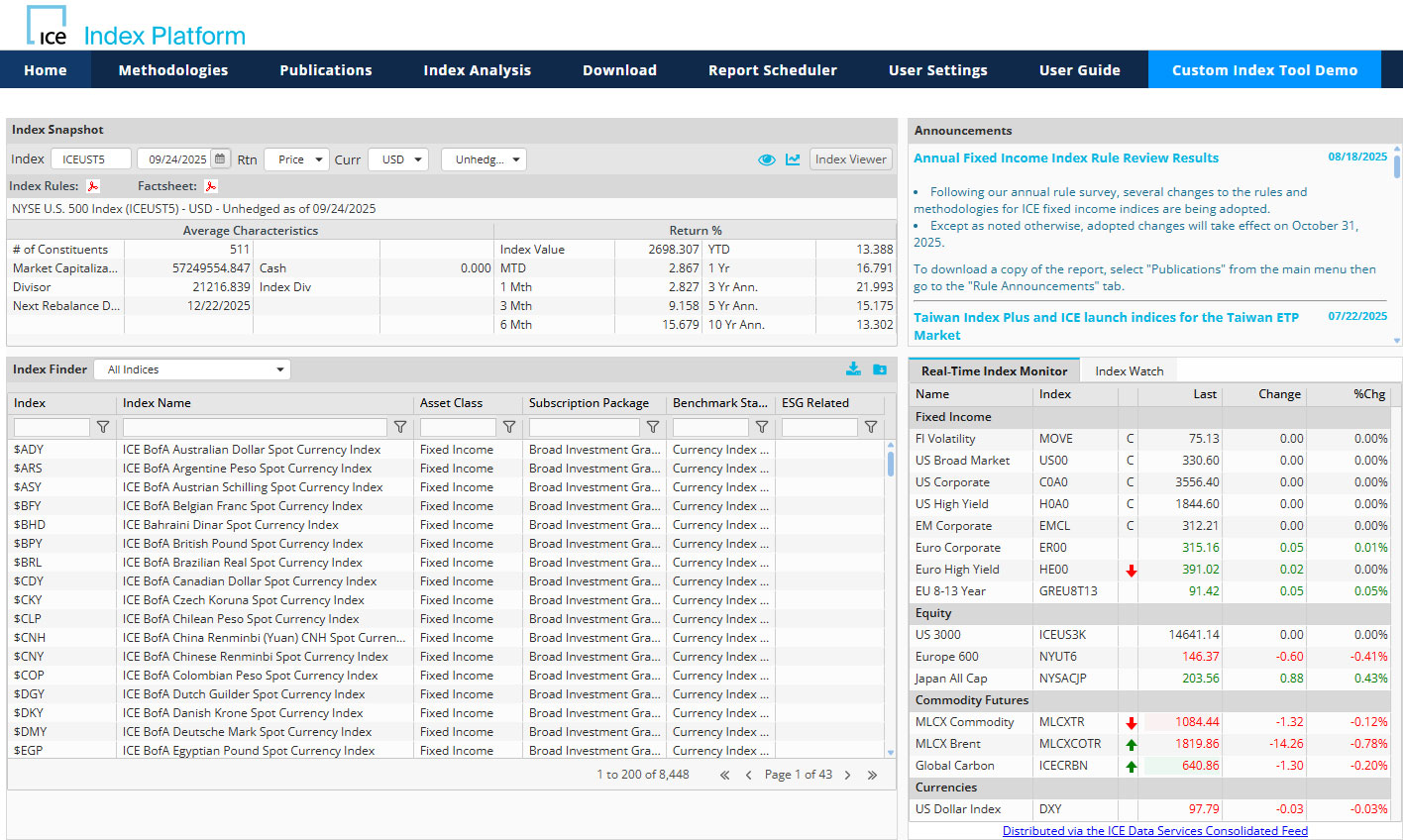Open the Index Rules PDF document

92,185
